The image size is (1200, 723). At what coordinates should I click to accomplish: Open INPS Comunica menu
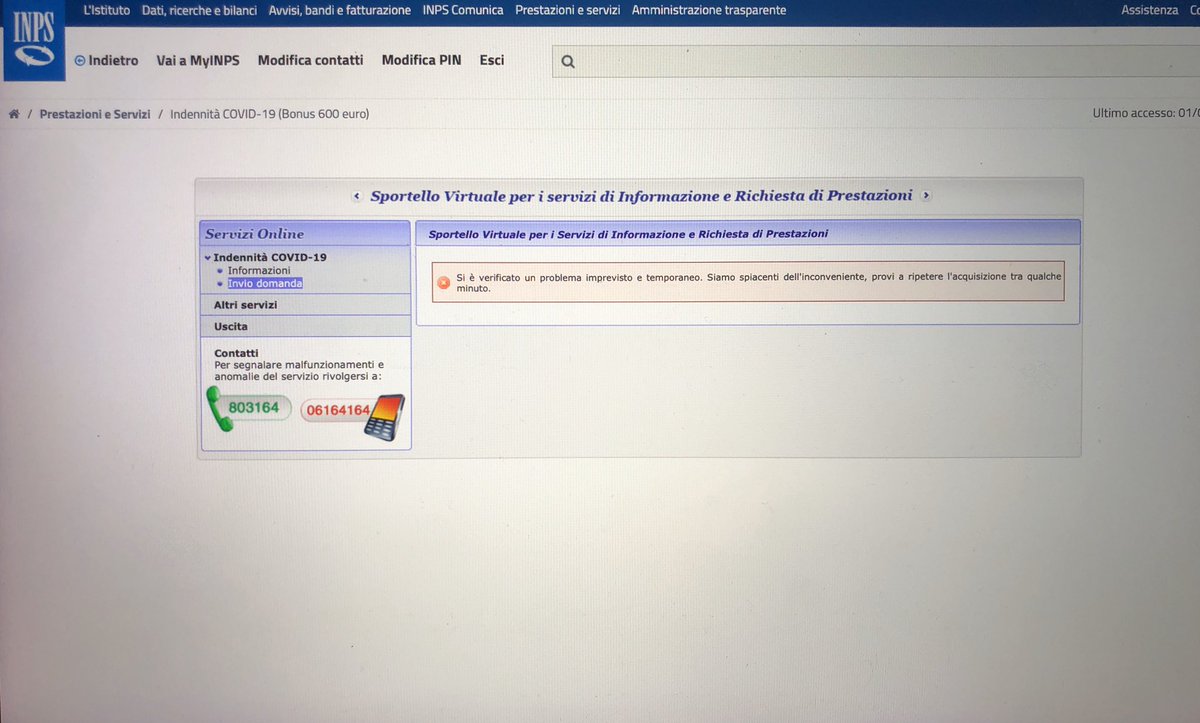coord(463,10)
